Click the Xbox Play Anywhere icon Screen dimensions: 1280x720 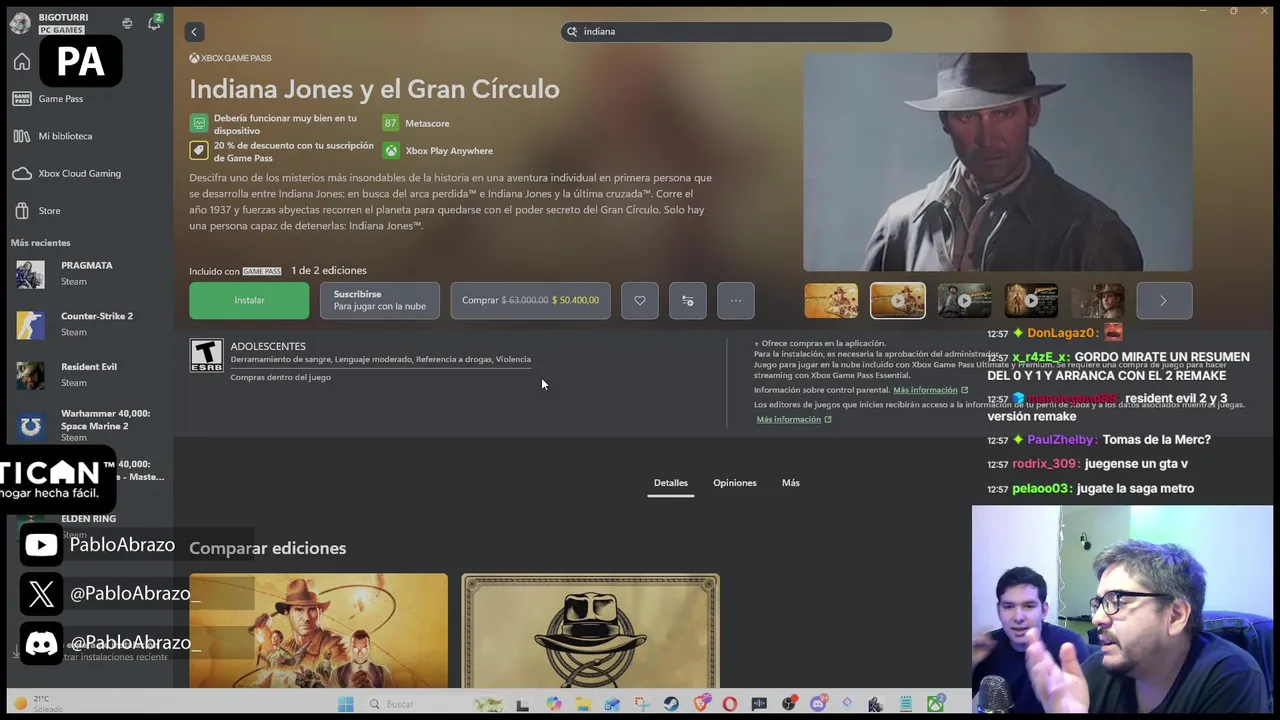click(390, 151)
